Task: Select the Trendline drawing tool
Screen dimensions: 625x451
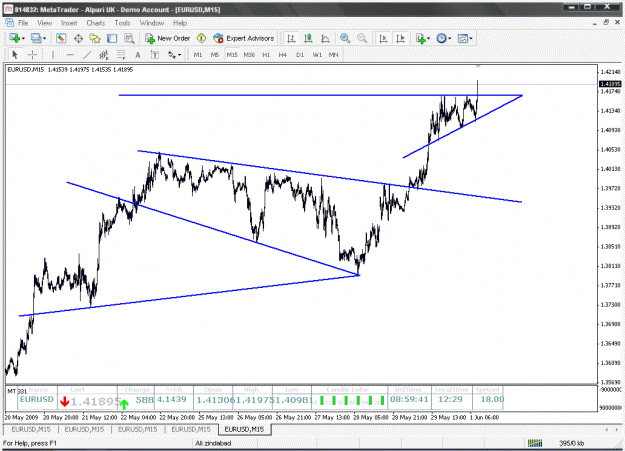Action: click(x=87, y=55)
